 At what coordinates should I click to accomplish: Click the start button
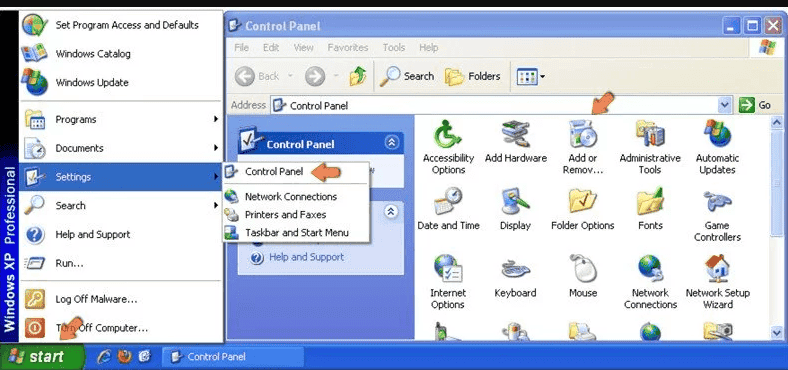tap(41, 357)
